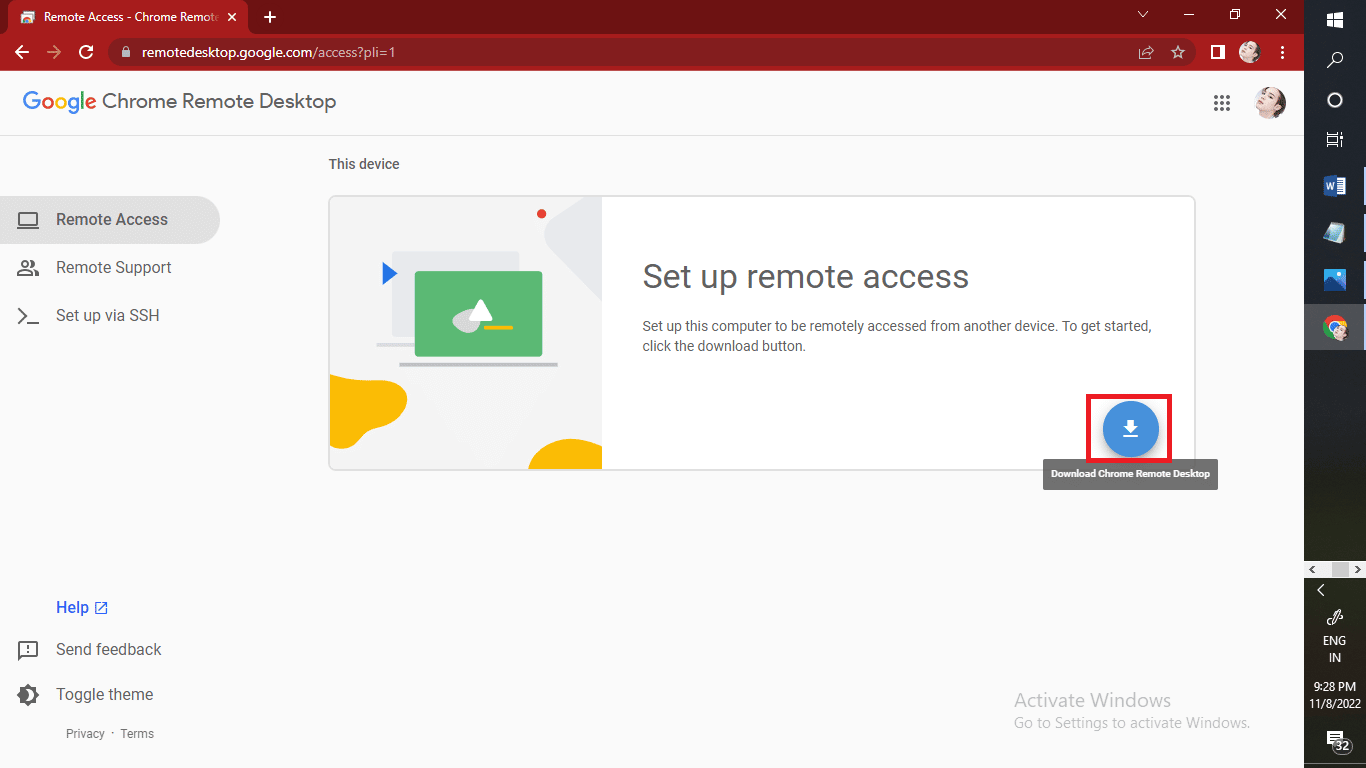Open the Help link

(x=70, y=607)
